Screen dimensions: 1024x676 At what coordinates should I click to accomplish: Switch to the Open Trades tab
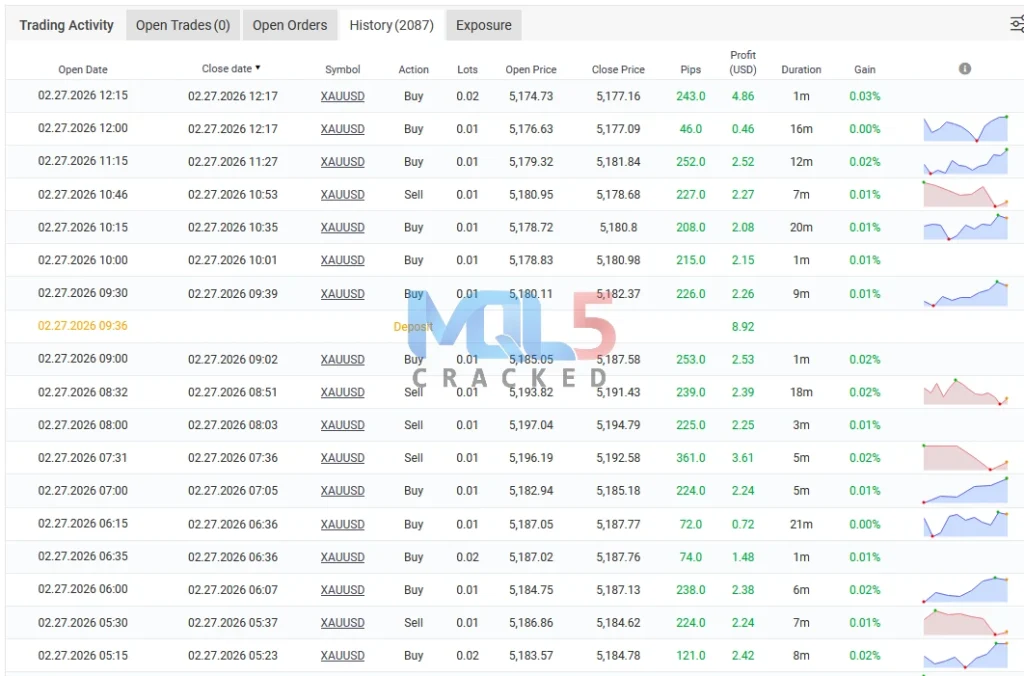pyautogui.click(x=182, y=25)
